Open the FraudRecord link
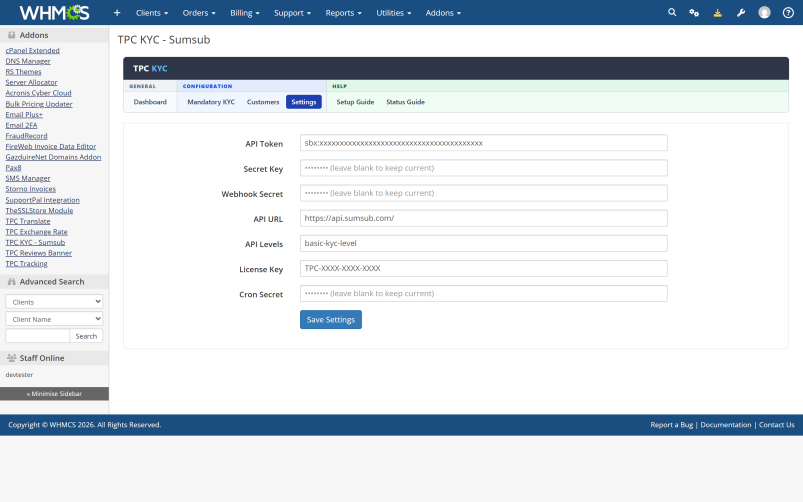The width and height of the screenshot is (803, 502). coord(27,136)
